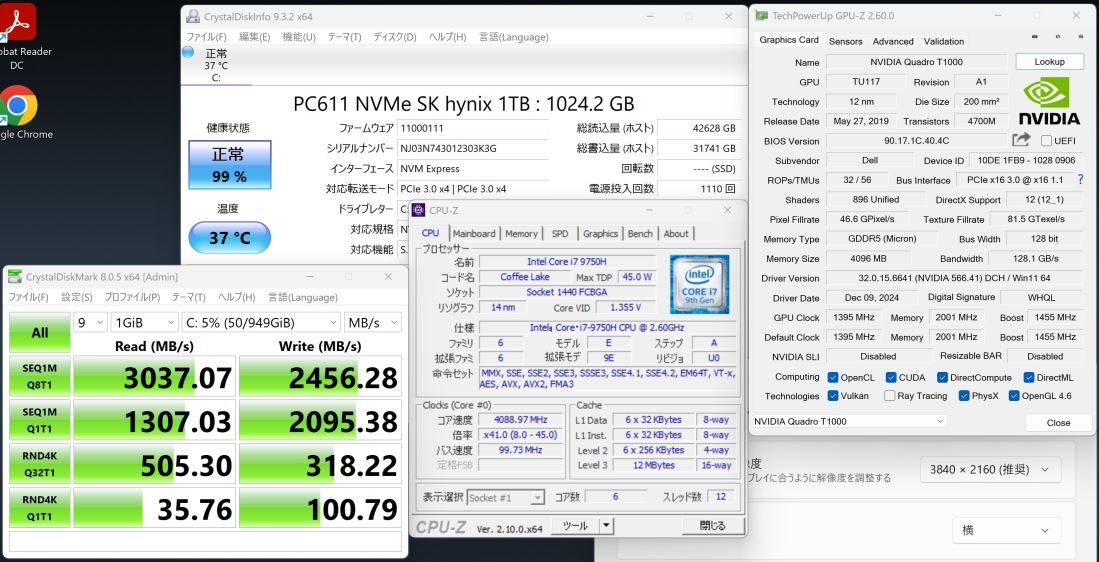Open the 横 display orientation dropdown
Viewport: 1099px width, 562px height.
click(x=1006, y=530)
